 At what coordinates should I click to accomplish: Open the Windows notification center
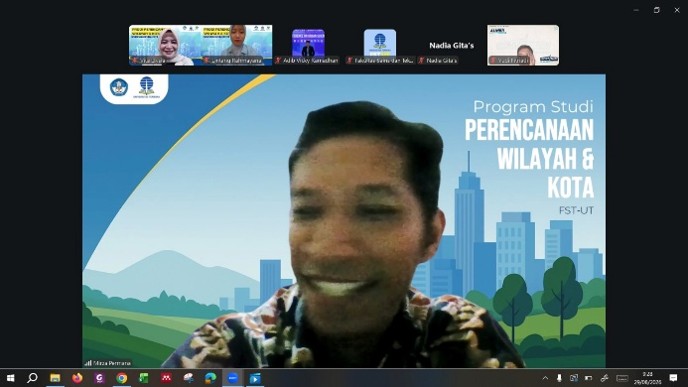pos(674,378)
